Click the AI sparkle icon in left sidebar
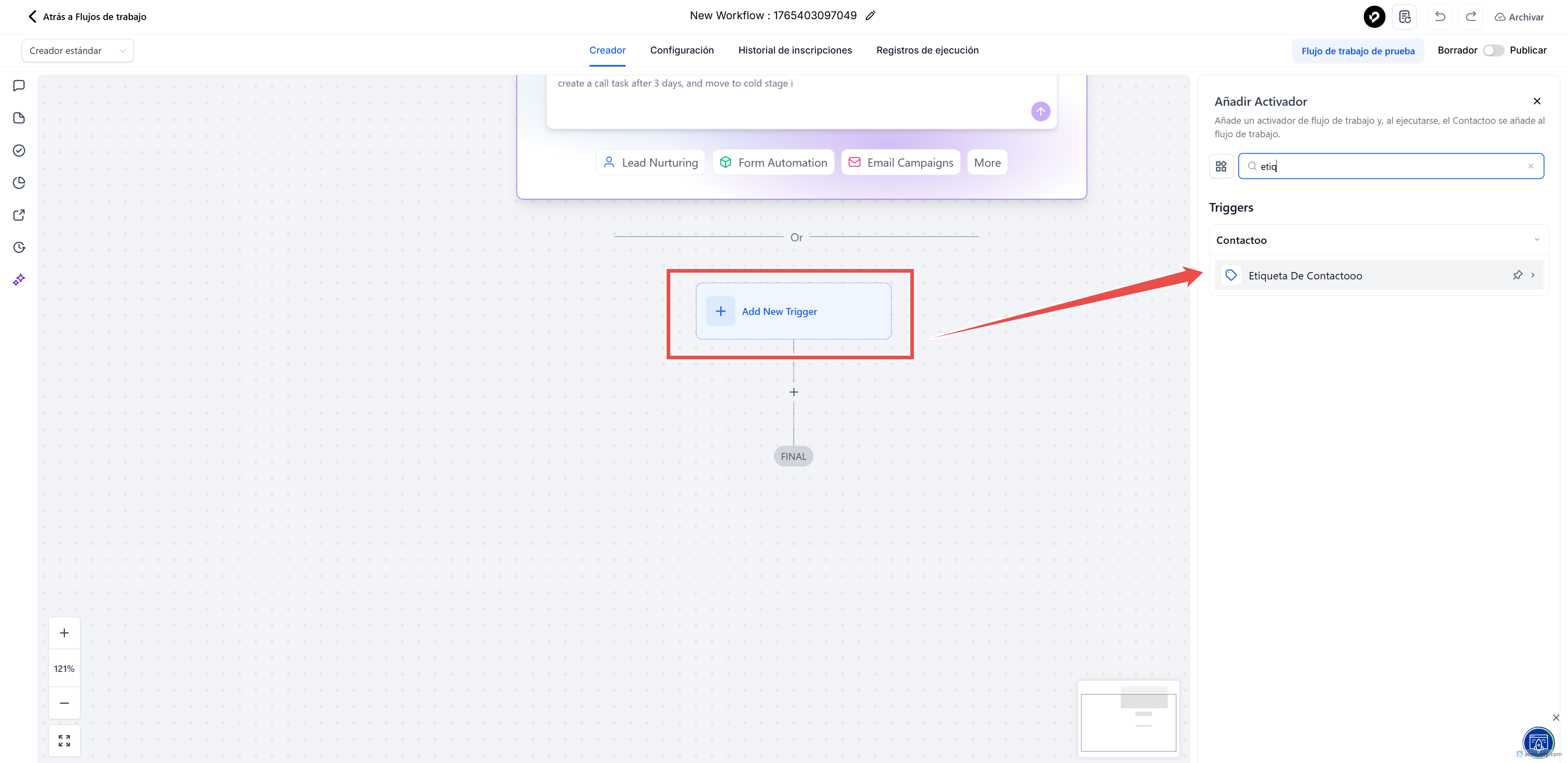The height and width of the screenshot is (763, 1568). coord(19,279)
